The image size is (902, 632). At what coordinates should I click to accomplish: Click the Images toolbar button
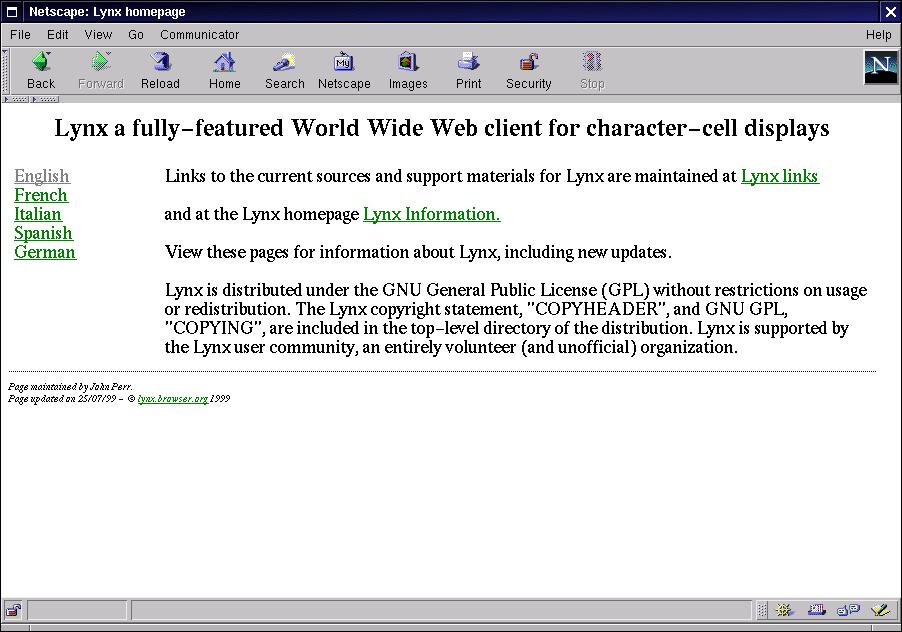(408, 71)
